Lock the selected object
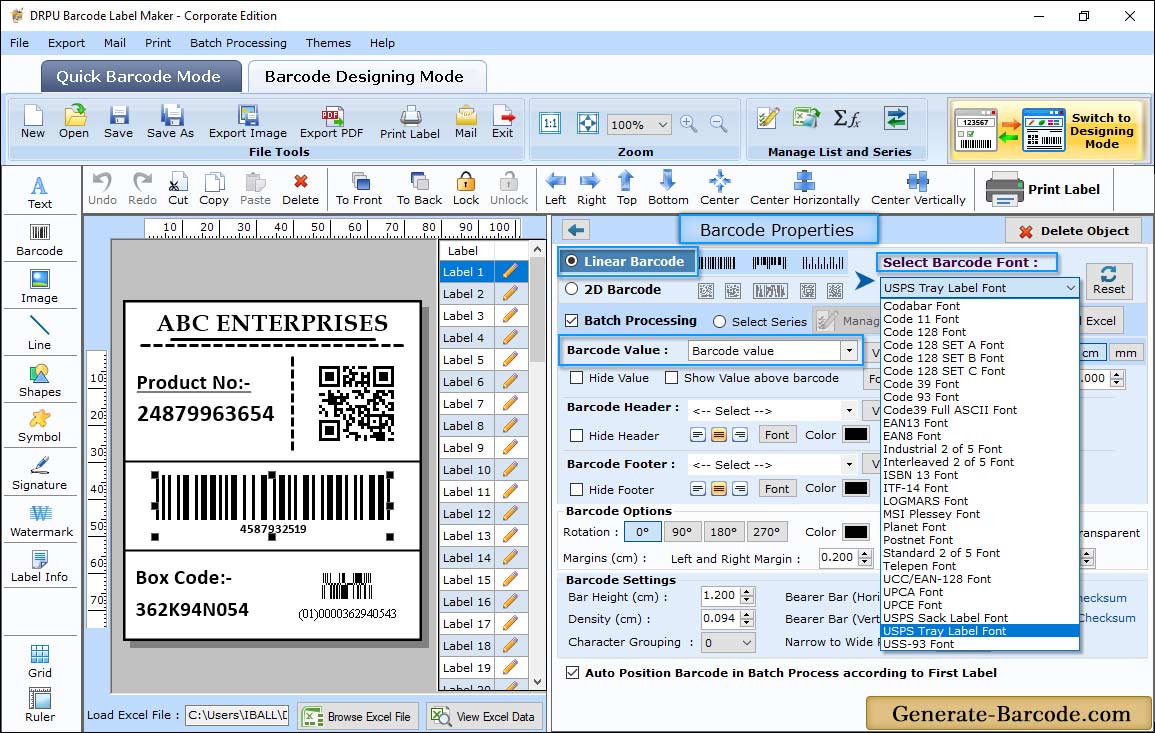 pyautogui.click(x=466, y=189)
